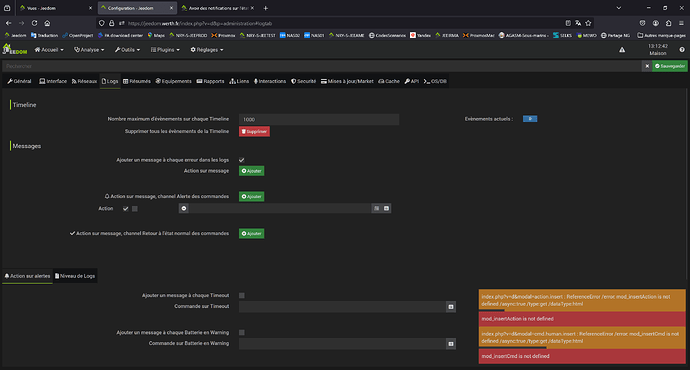
Task: Expand the Accueil dropdown menu
Action: tap(49, 50)
